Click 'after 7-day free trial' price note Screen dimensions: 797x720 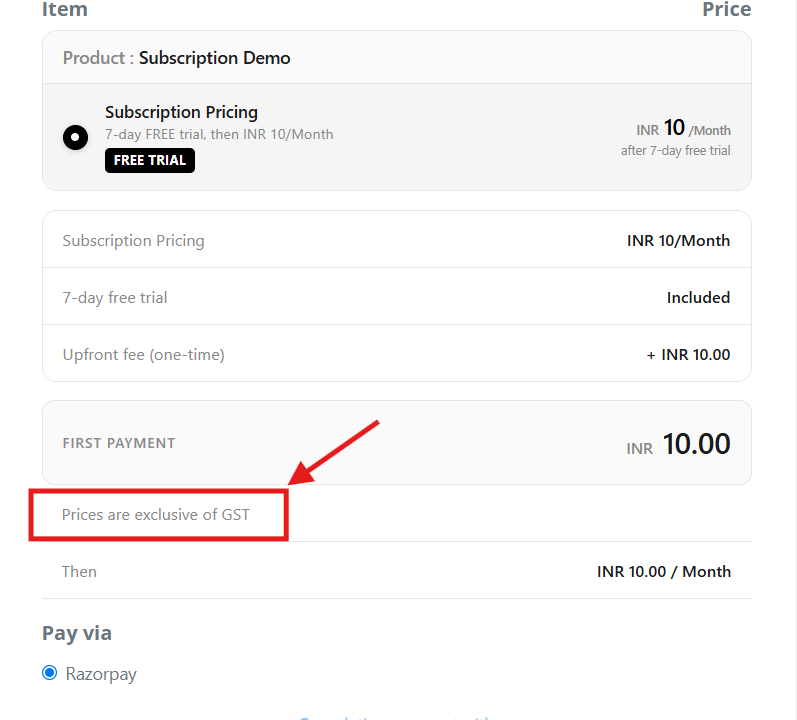click(x=676, y=151)
